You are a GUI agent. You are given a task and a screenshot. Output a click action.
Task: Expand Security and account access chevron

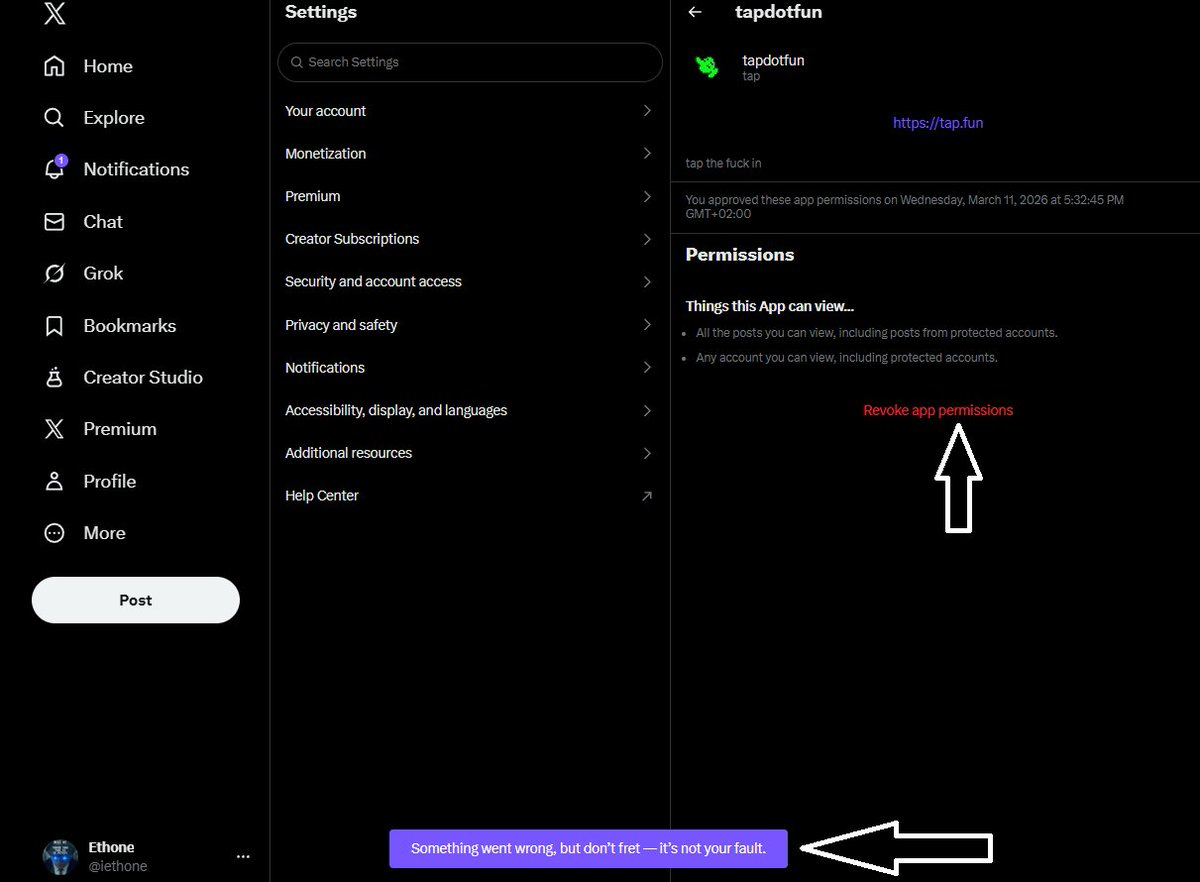tap(647, 282)
